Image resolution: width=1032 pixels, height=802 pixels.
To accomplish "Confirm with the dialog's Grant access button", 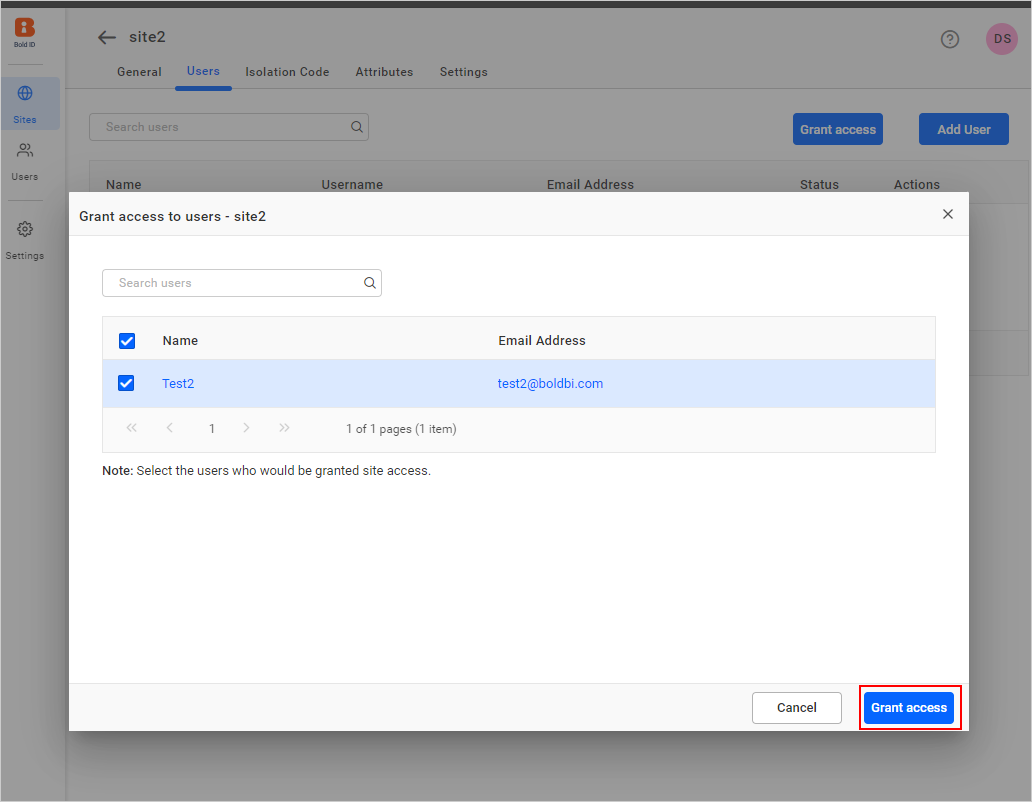I will click(x=909, y=708).
